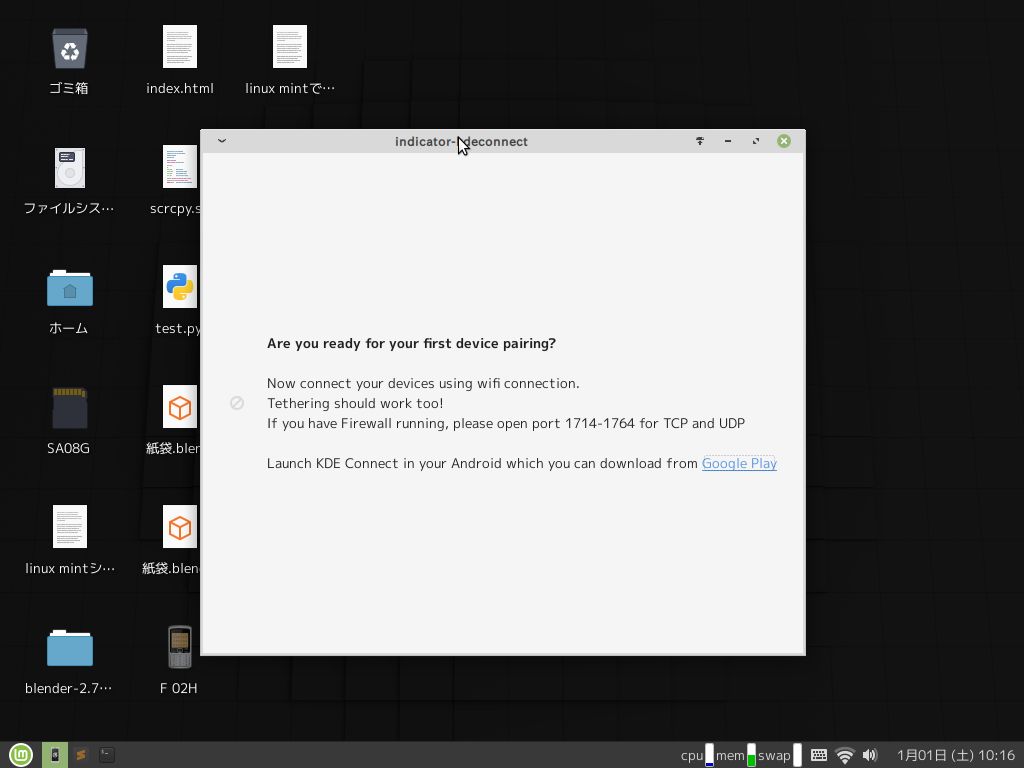Click the keyboard input method tray icon

pyautogui.click(x=818, y=756)
